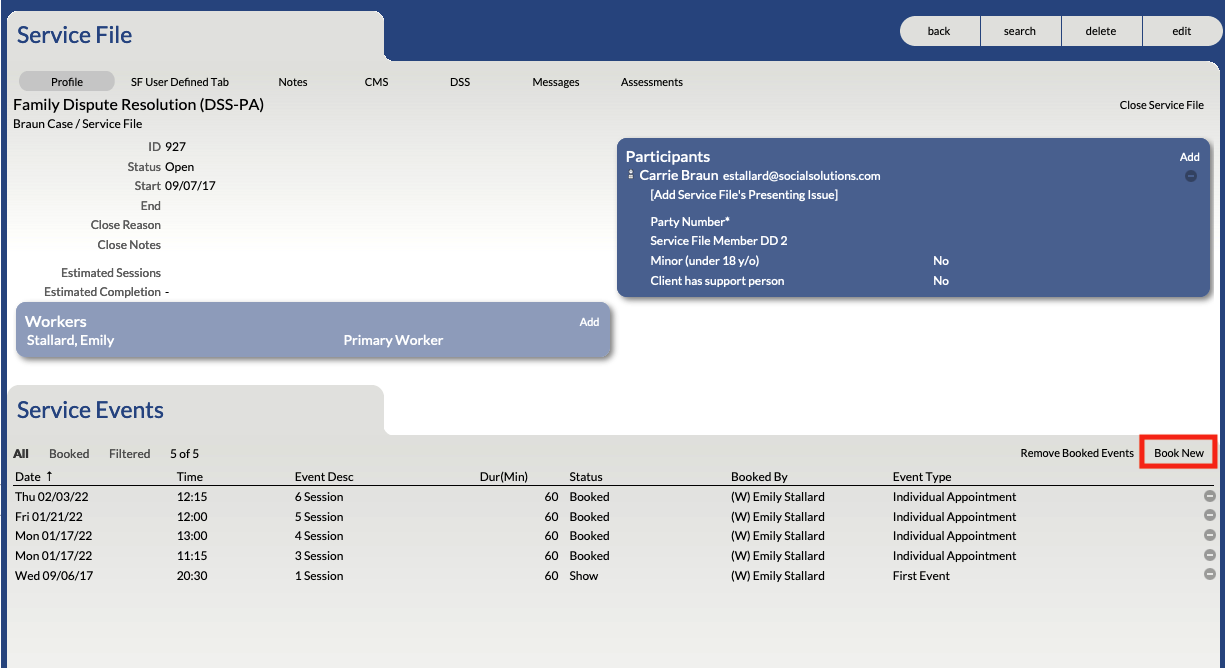This screenshot has width=1225, height=668.
Task: Add a worker in Workers panel
Action: 589,322
